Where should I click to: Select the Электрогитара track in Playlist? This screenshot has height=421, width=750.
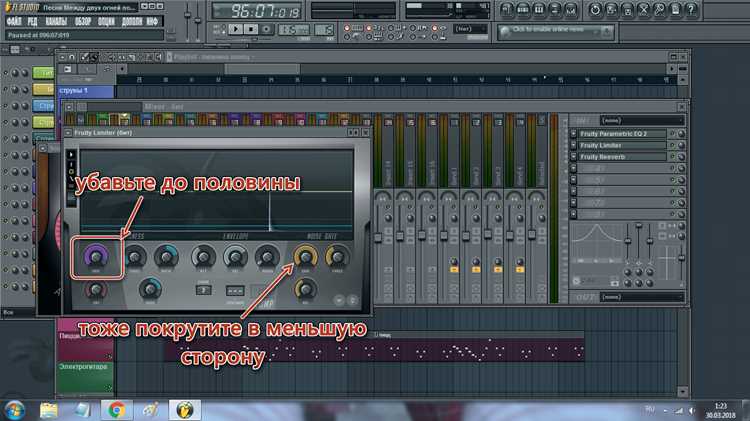click(85, 377)
